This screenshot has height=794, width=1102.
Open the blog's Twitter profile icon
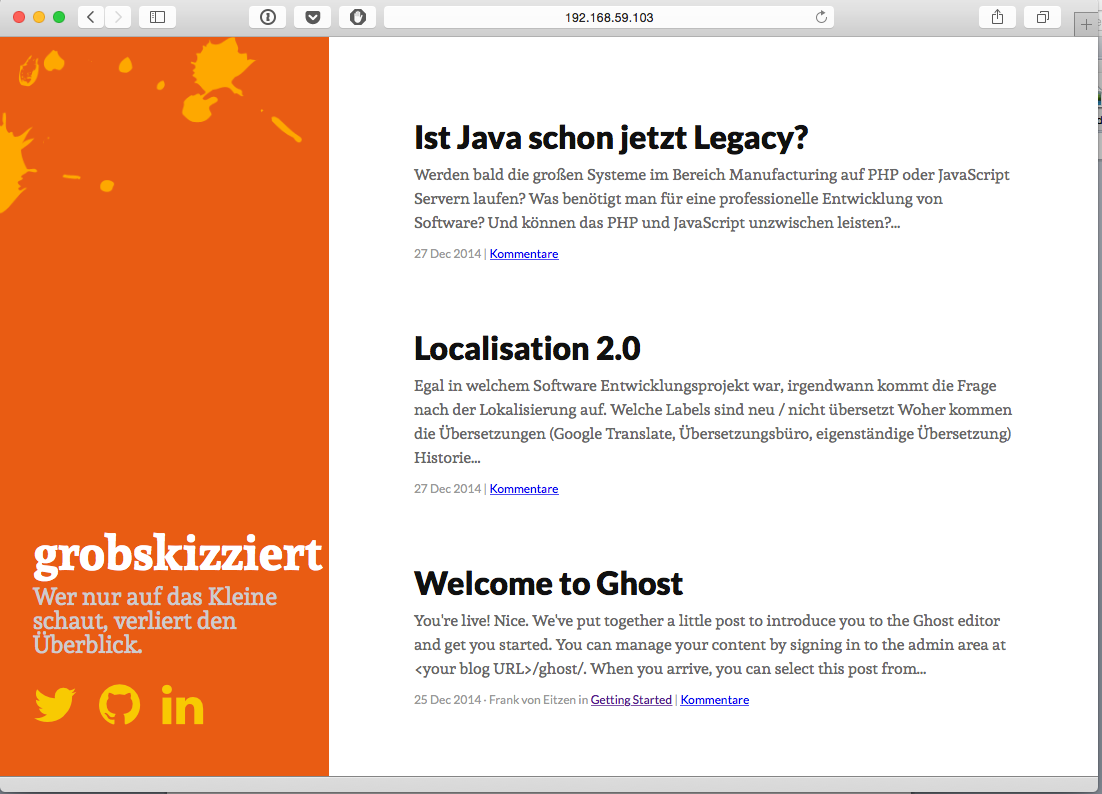tap(53, 706)
